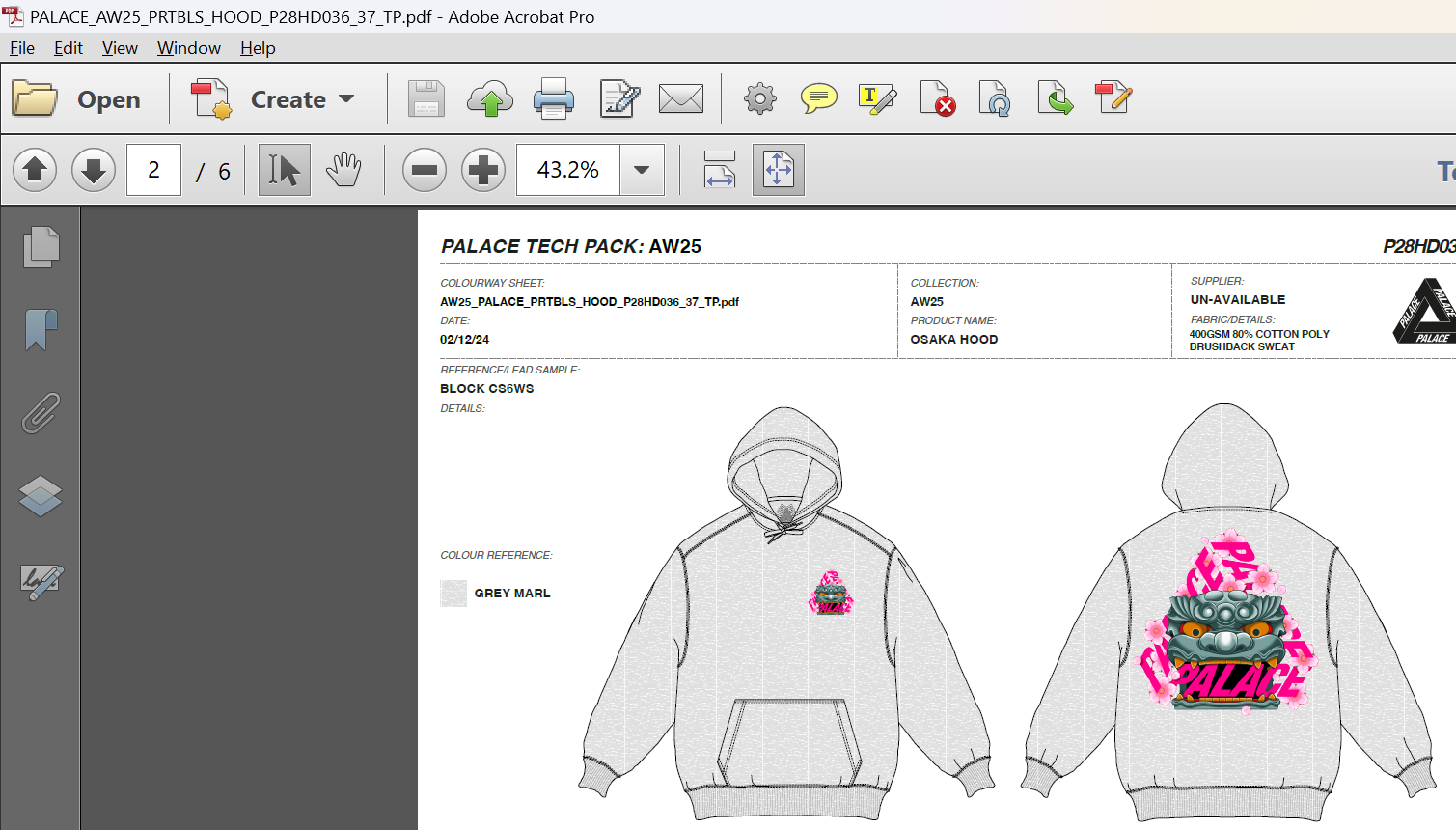Activate the Hand pan tool
The image size is (1456, 830).
pyautogui.click(x=343, y=170)
